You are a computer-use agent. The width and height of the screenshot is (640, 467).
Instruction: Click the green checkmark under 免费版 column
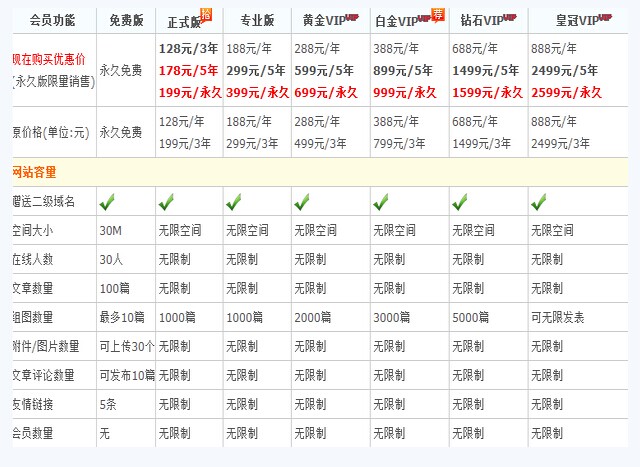coord(107,202)
